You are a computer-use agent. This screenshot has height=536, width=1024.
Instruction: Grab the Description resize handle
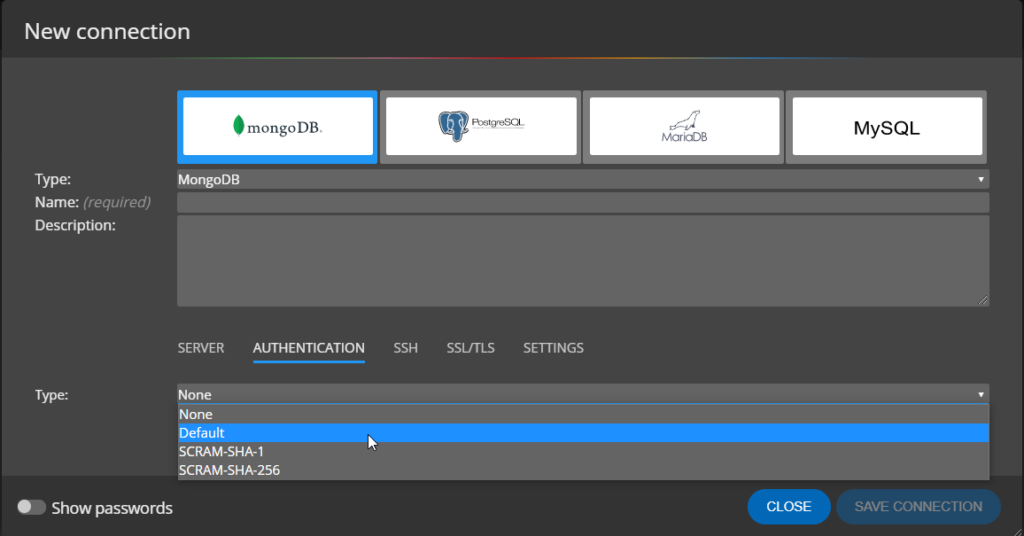pyautogui.click(x=983, y=300)
